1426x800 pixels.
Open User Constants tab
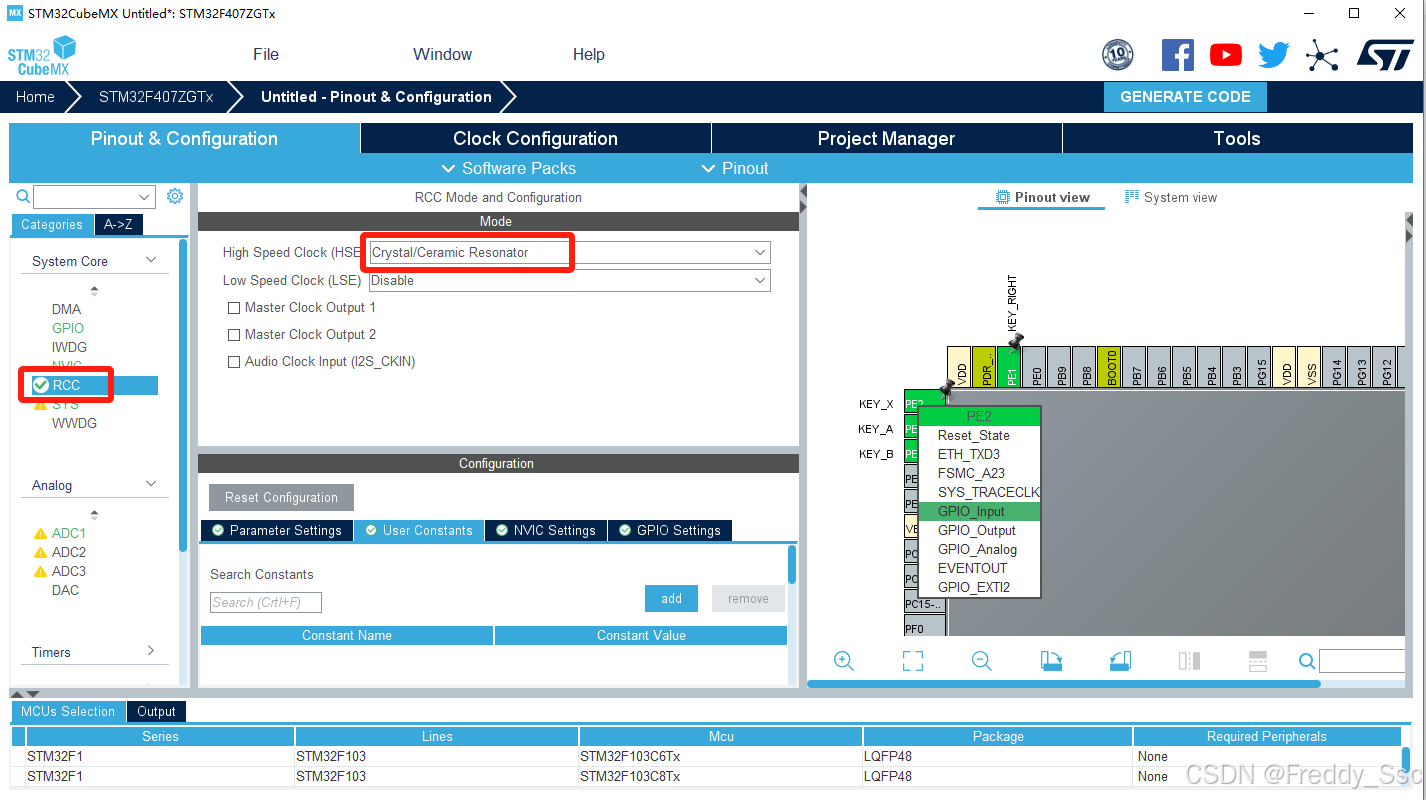(x=419, y=531)
